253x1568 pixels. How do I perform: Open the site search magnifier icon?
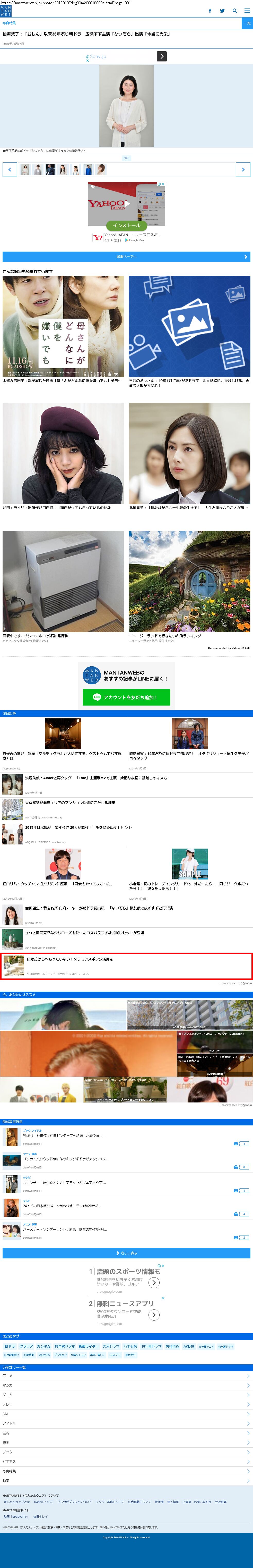coord(235,11)
